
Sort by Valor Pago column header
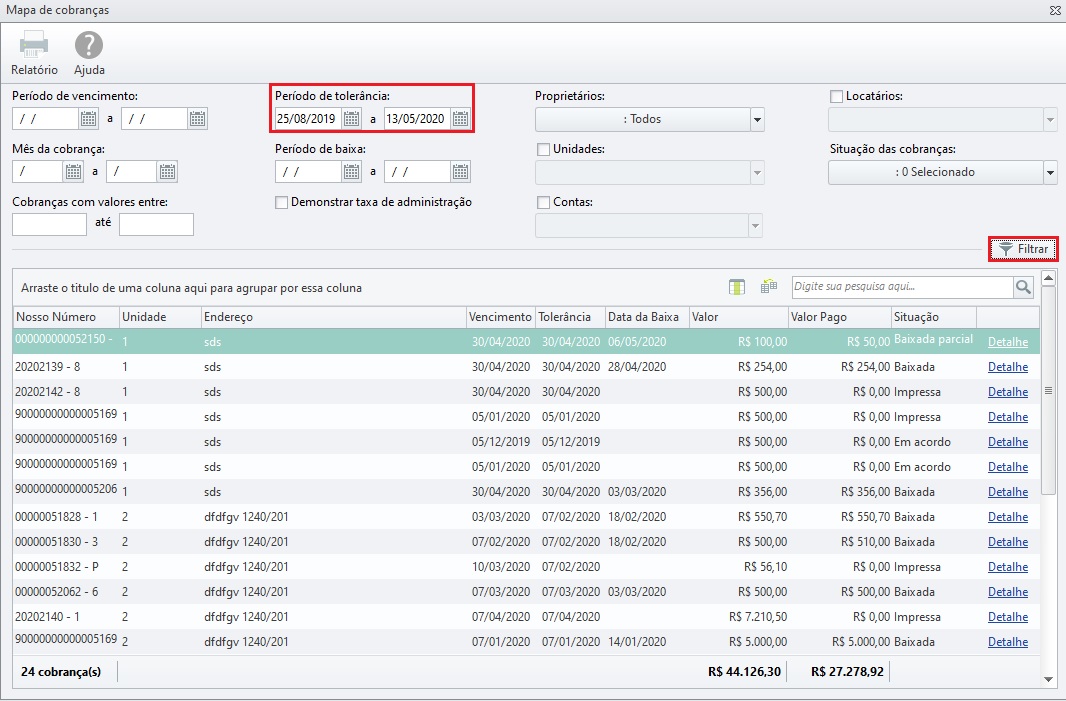pos(840,317)
